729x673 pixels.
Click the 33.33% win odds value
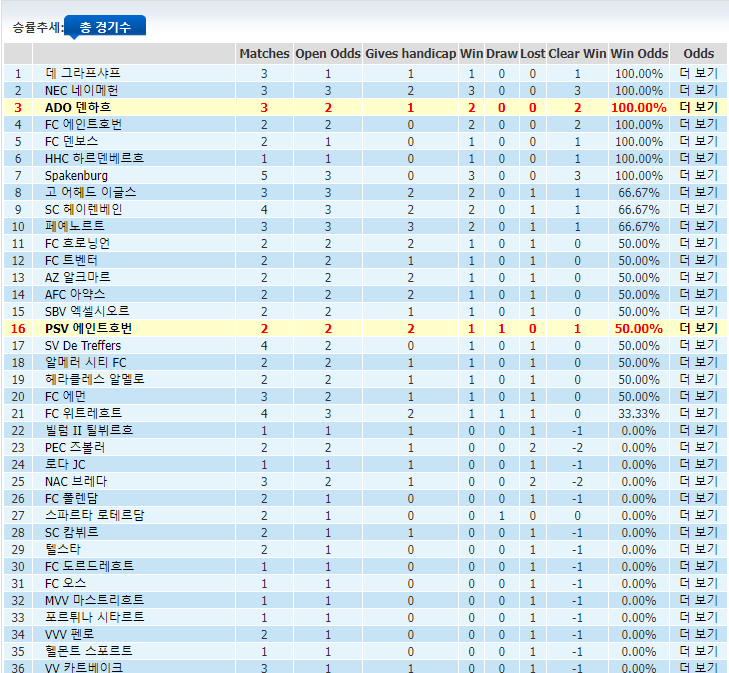[639, 414]
